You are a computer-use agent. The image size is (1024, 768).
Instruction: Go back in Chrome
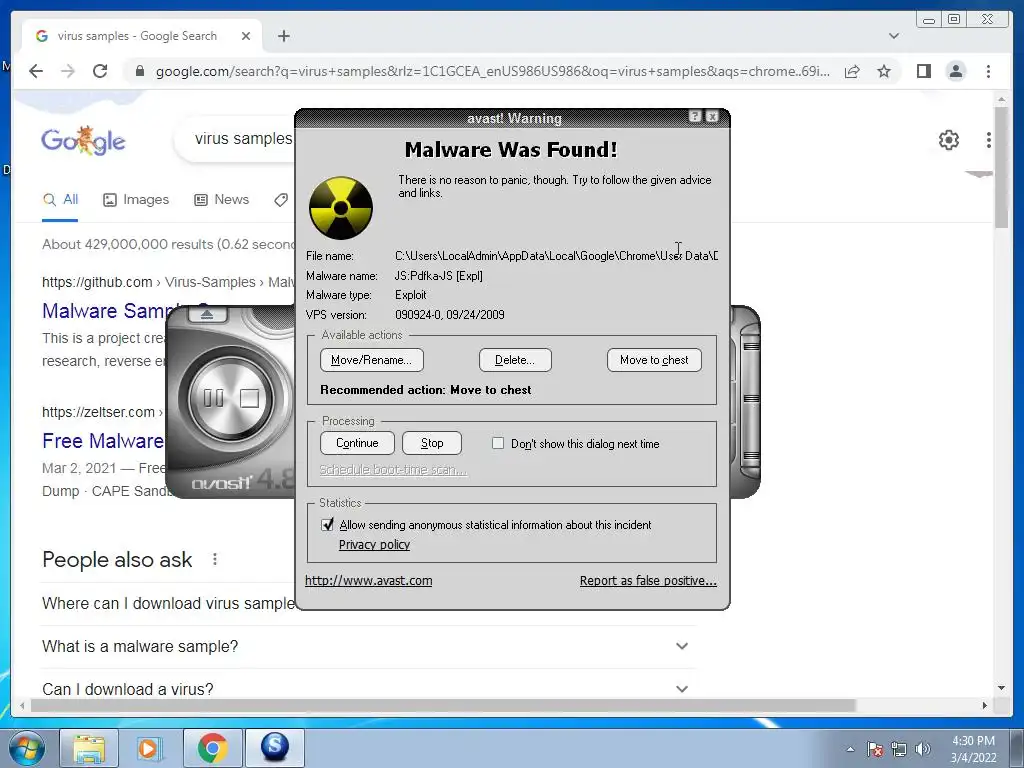coord(36,71)
